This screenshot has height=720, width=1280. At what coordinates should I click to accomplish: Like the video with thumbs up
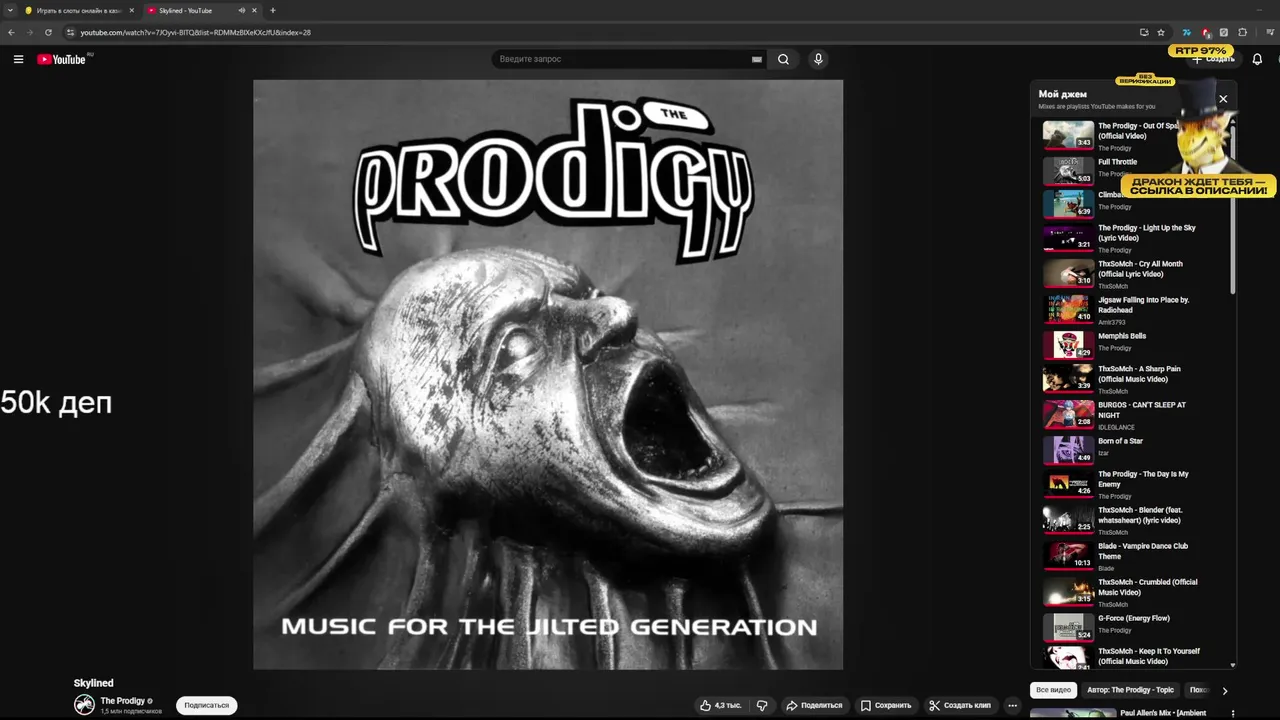721,705
